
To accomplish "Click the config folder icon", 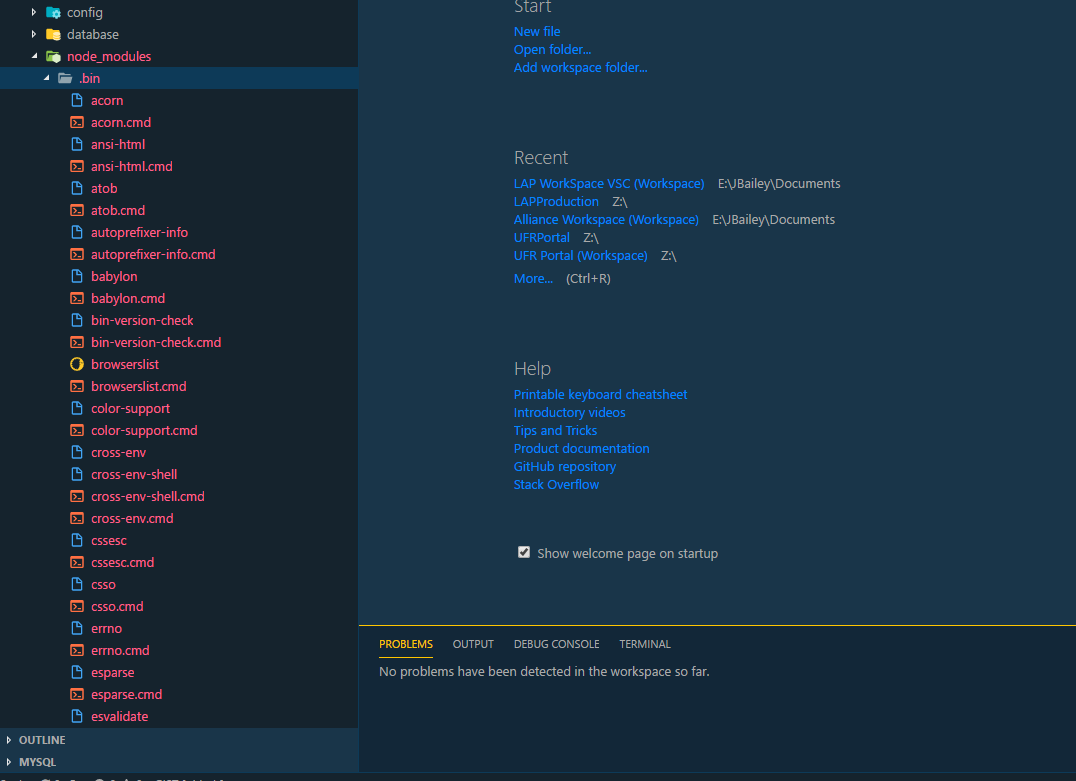I will click(x=52, y=12).
